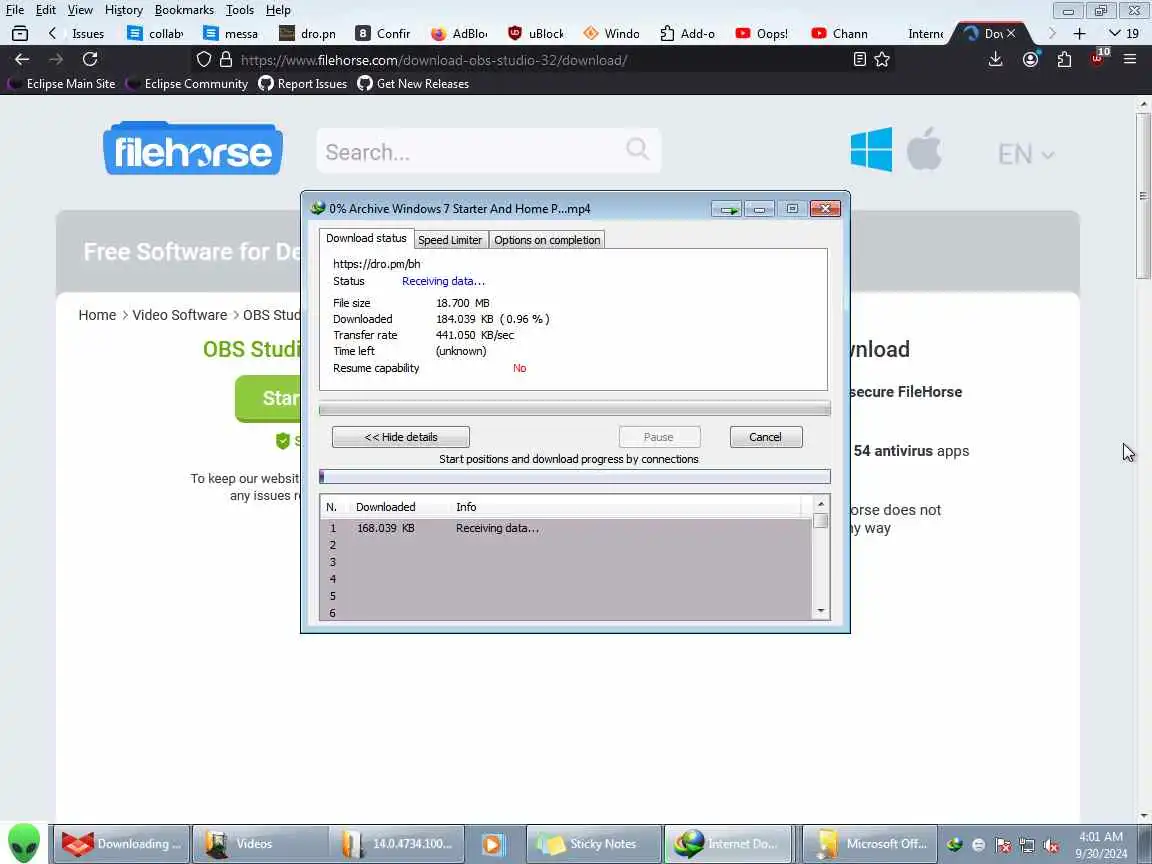Go back with the browser back arrow
The height and width of the screenshot is (864, 1152).
[x=22, y=60]
